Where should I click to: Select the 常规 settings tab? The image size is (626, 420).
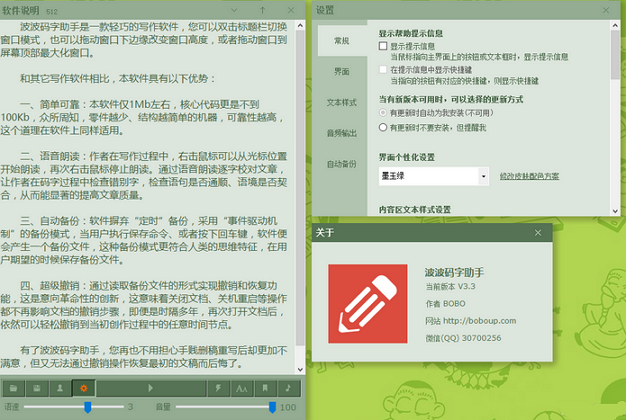coord(342,41)
